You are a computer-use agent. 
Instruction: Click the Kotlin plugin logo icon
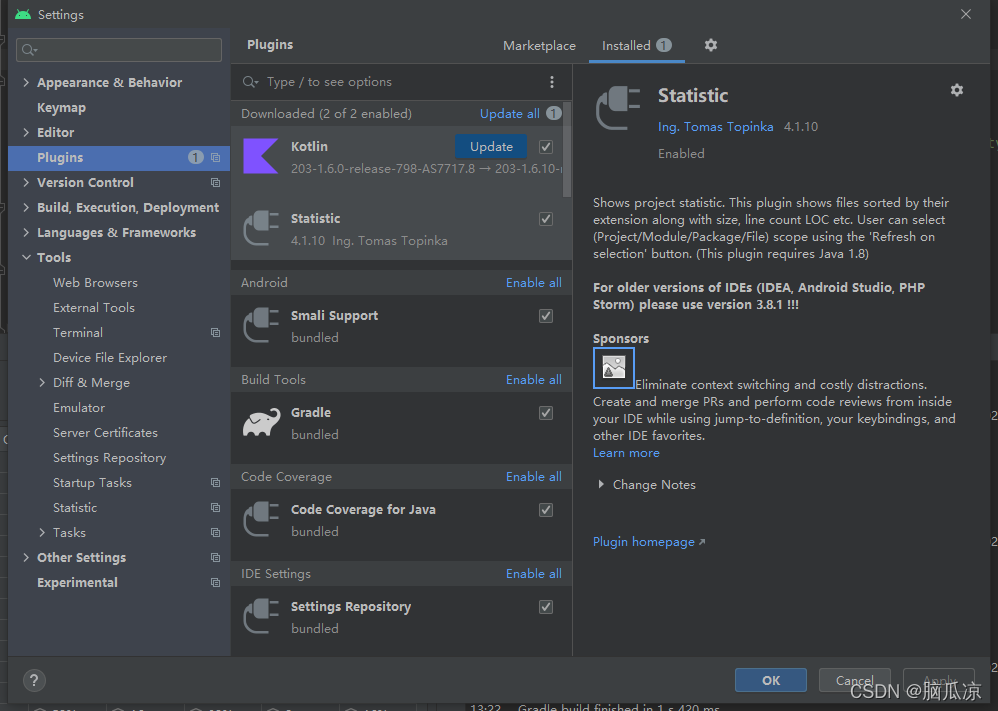[261, 156]
